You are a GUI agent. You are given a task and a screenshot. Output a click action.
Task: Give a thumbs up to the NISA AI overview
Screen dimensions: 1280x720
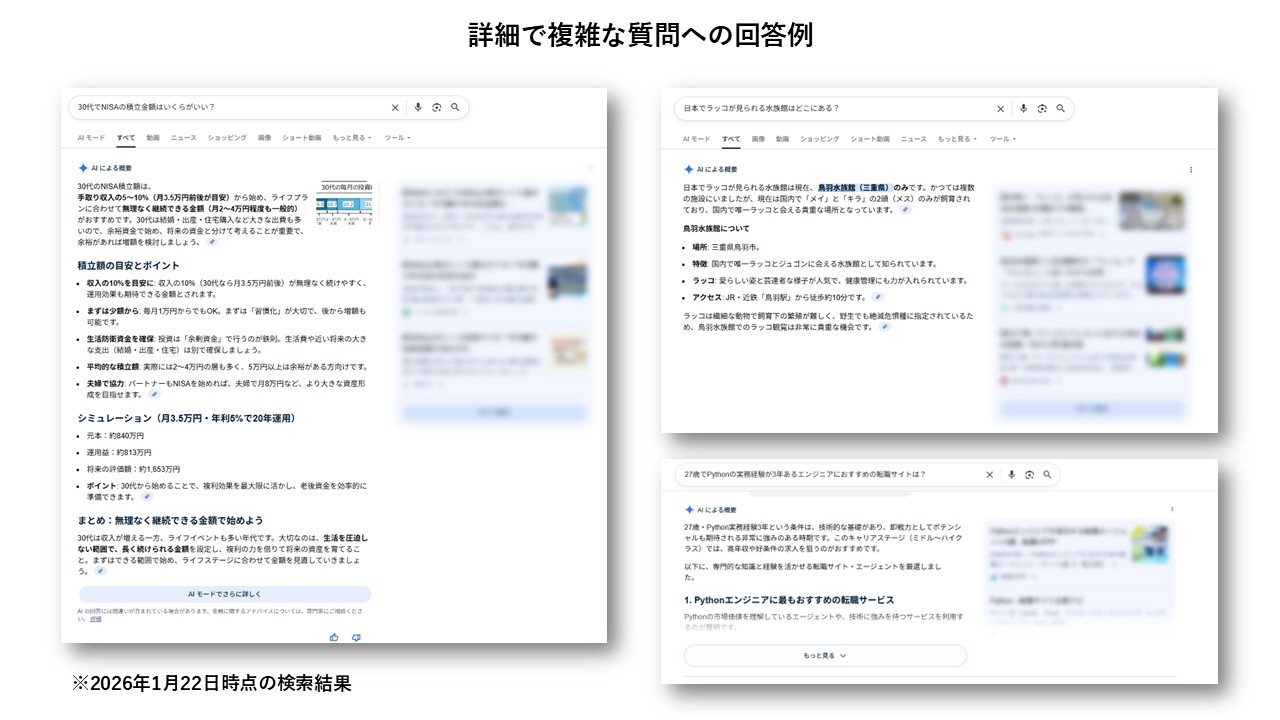(334, 637)
